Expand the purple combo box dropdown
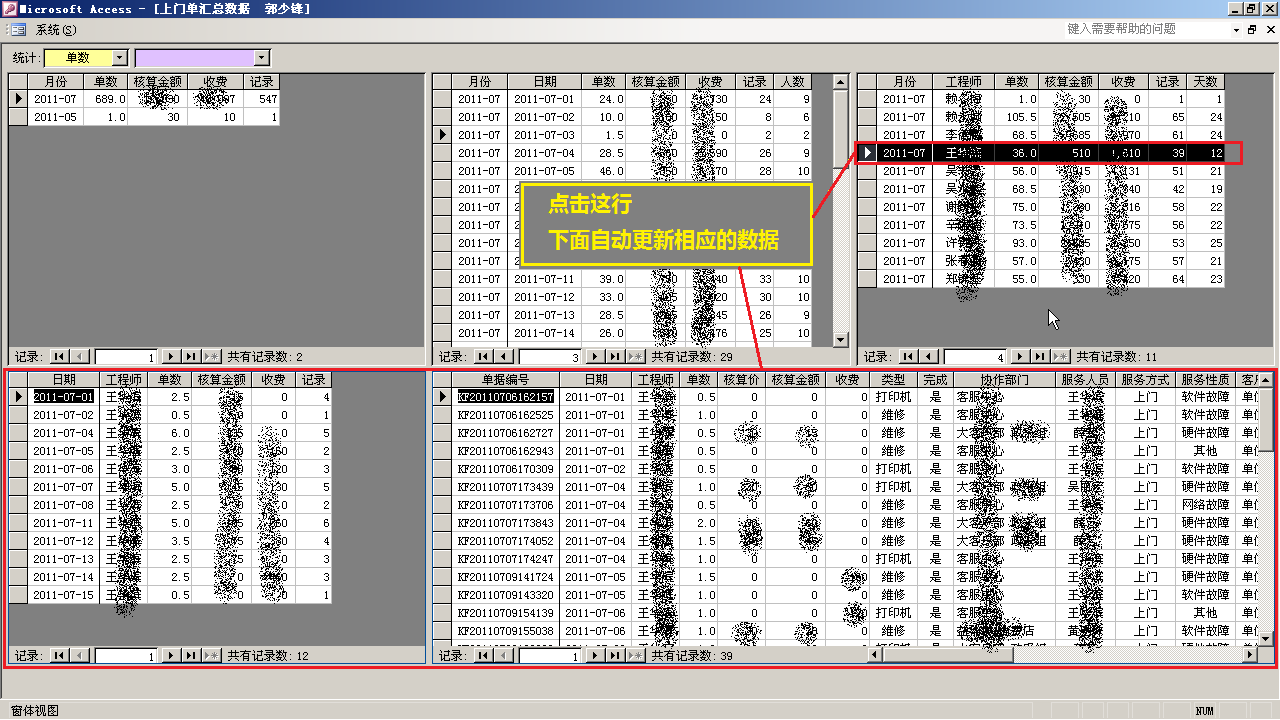1280x720 pixels. 262,58
